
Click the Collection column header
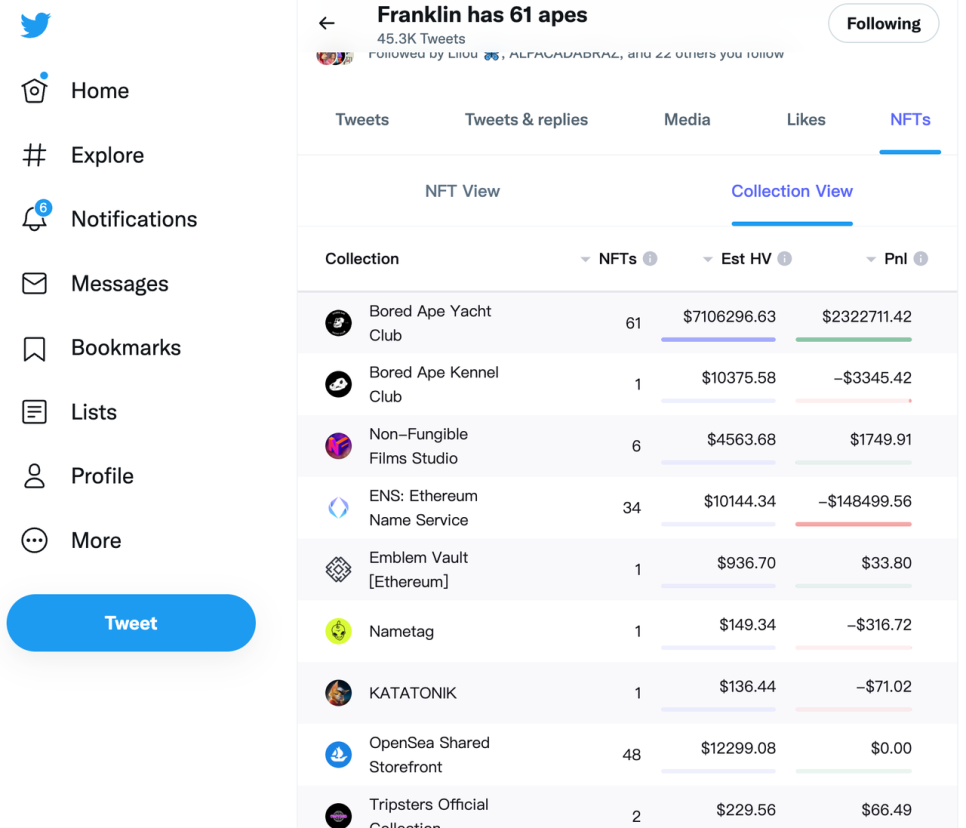(x=362, y=259)
